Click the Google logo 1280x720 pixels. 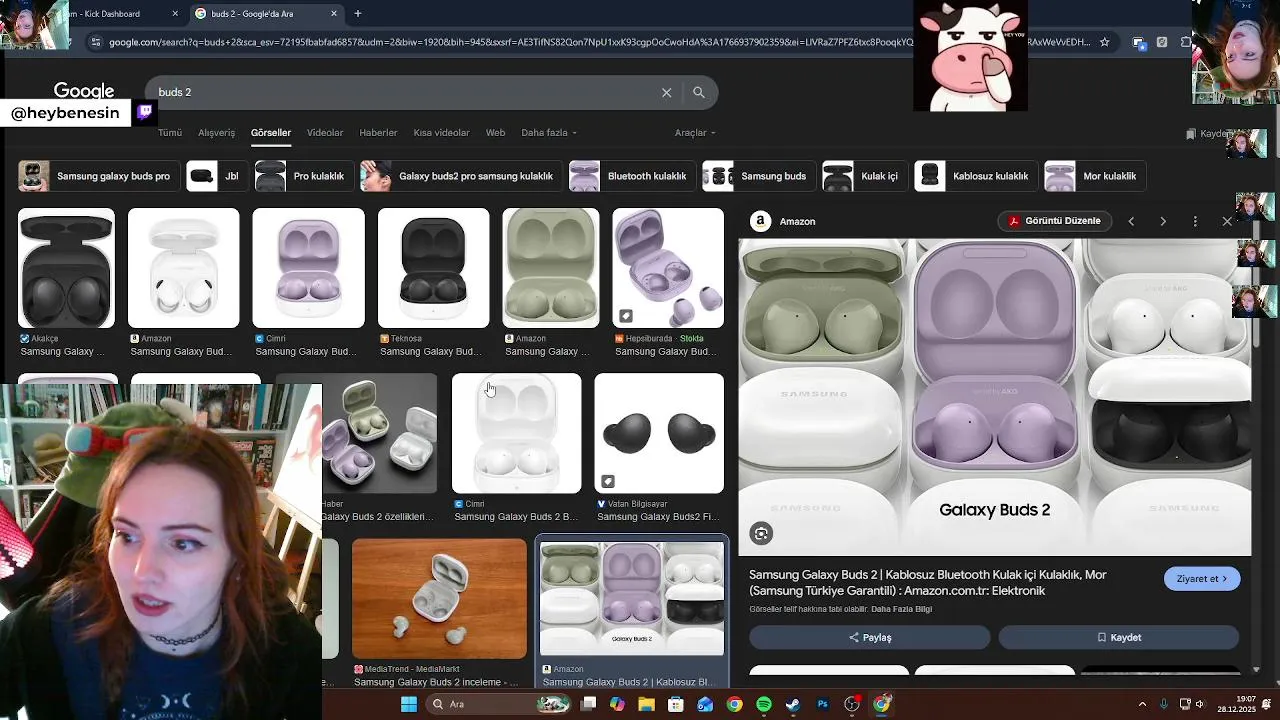point(84,91)
